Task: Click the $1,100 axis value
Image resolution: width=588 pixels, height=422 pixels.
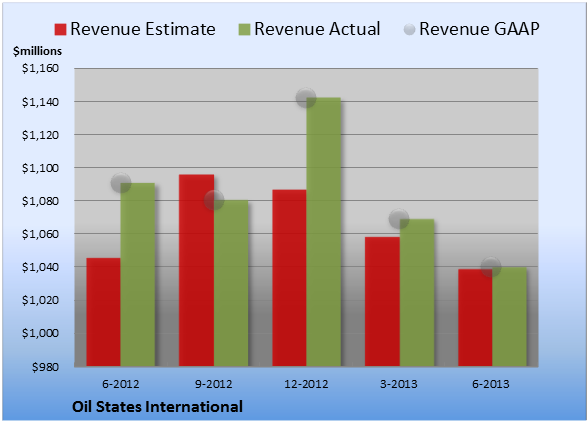Action: 40,168
